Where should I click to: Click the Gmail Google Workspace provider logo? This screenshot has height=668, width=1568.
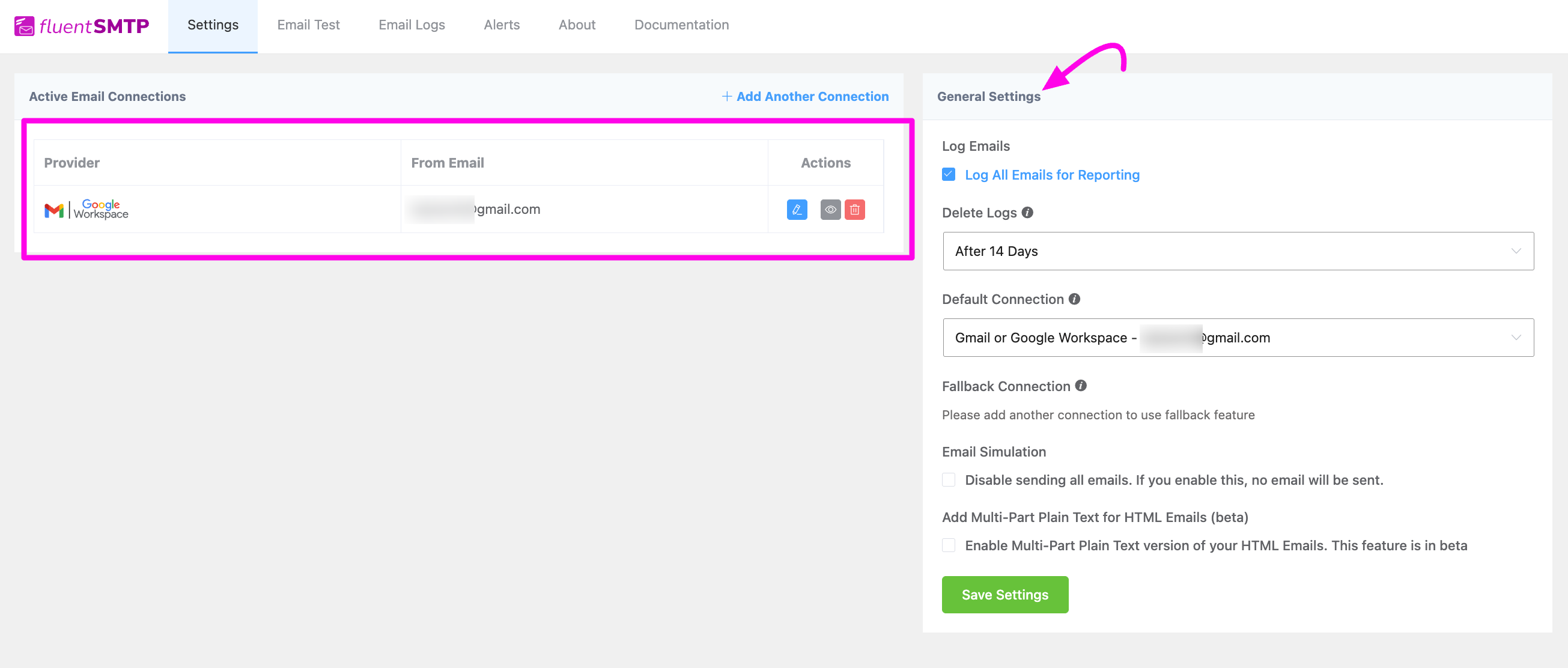(87, 209)
